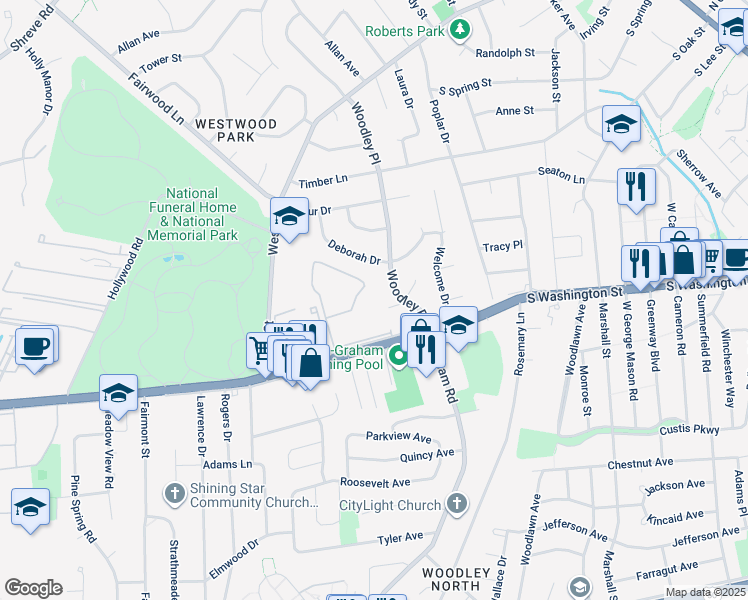Open school marker near Welcome Dr
Screen dimensions: 748x600
(458, 327)
